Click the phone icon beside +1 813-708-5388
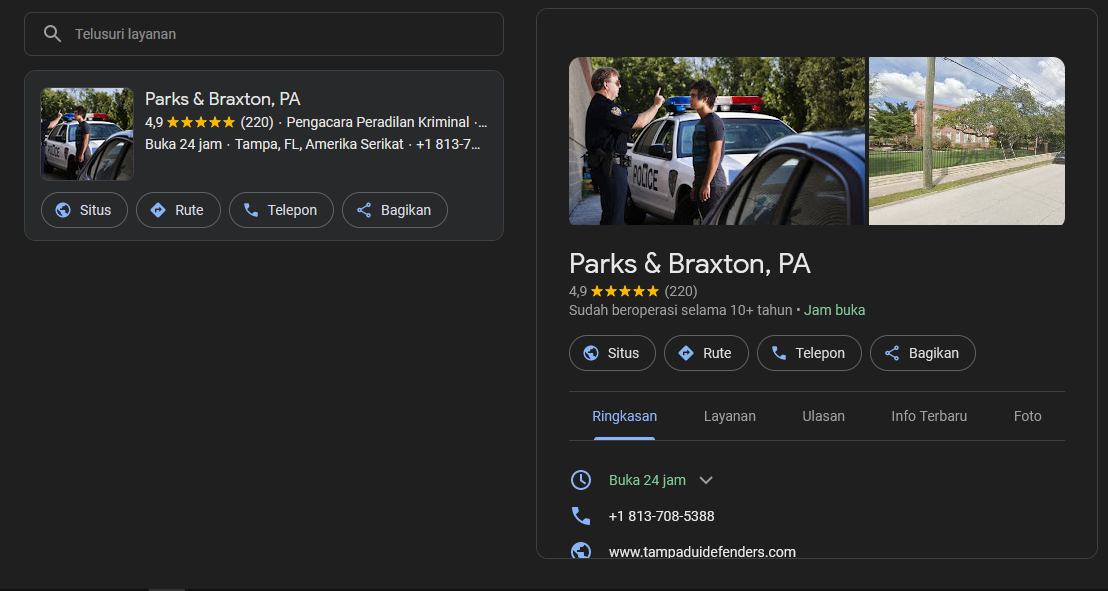This screenshot has height=591, width=1108. 581,516
